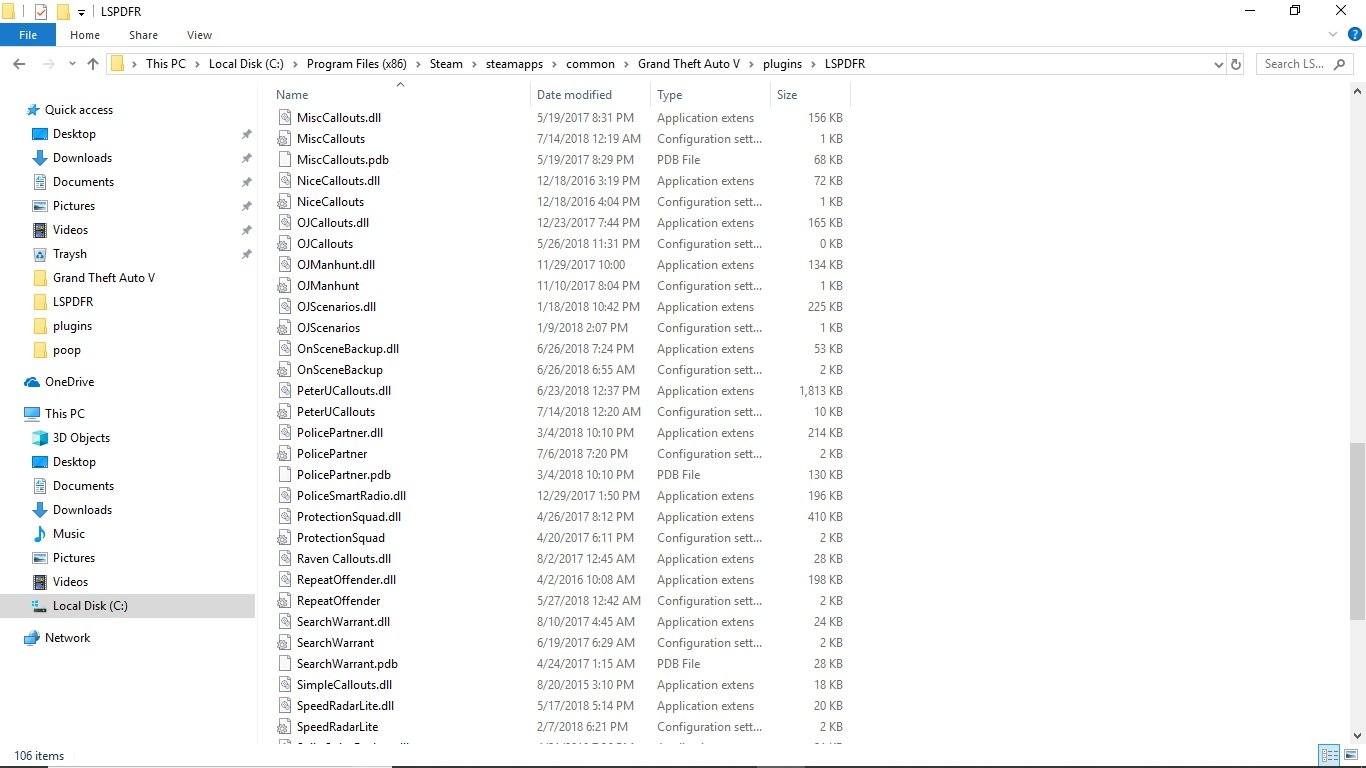
Task: Open Documents under Quick access
Action: pyautogui.click(x=83, y=182)
